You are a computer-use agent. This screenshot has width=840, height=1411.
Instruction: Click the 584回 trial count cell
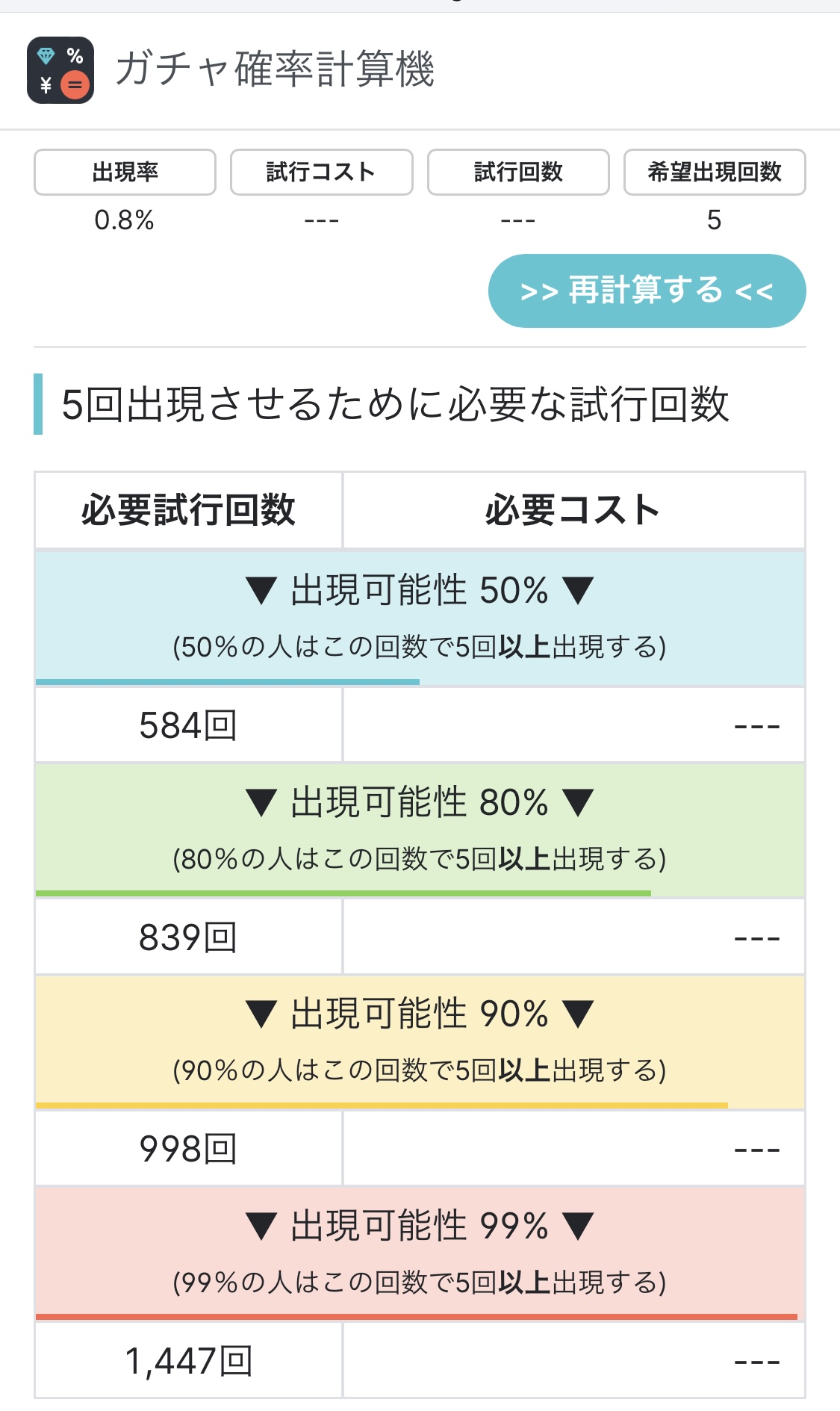point(188,725)
